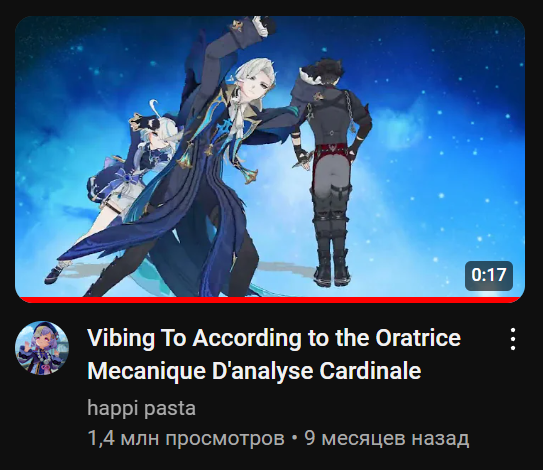The width and height of the screenshot is (543, 470).
Task: Click the word 'Cardinale' in the title
Action: (x=370, y=371)
